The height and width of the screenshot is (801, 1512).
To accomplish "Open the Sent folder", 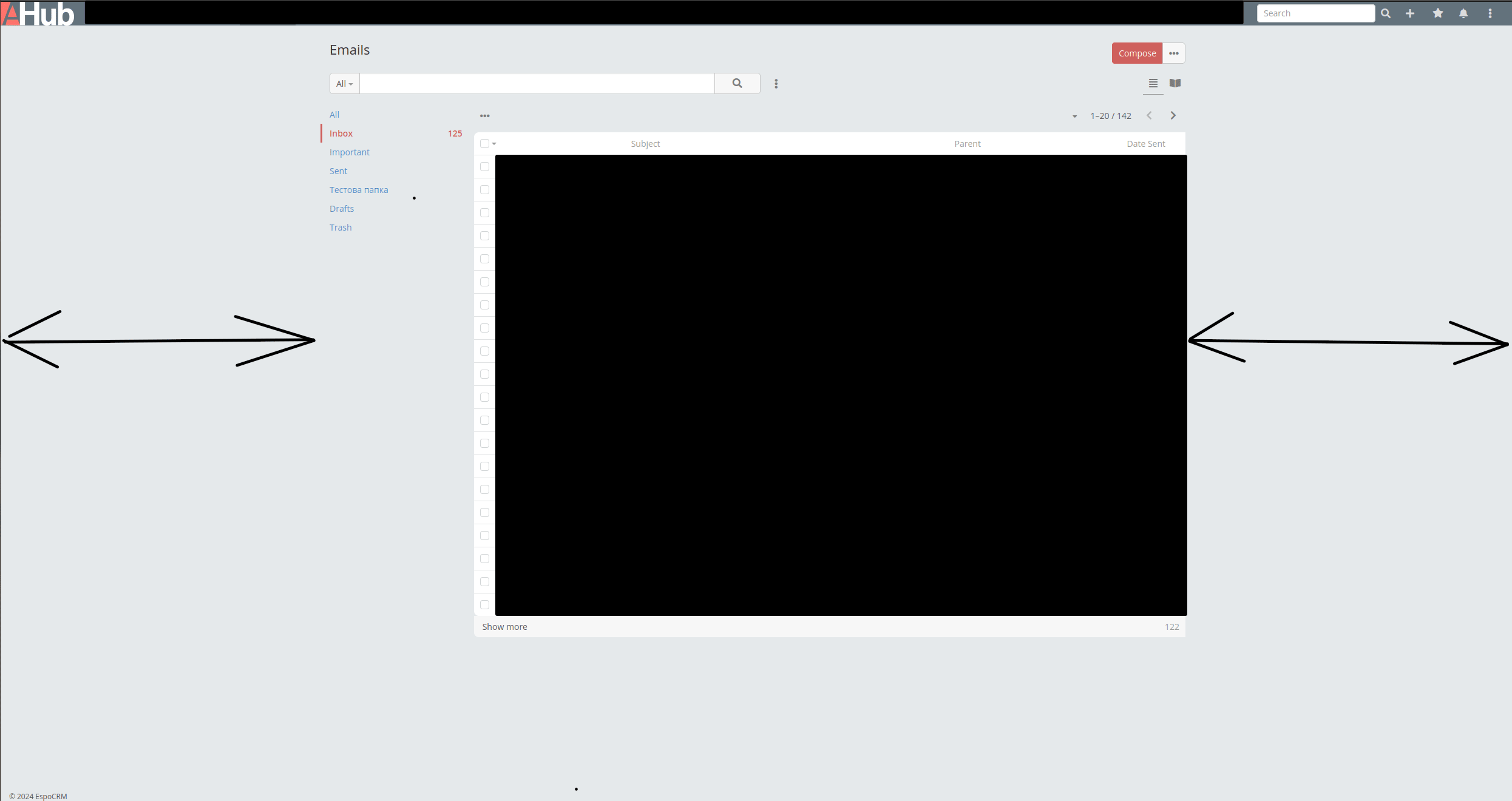I will click(338, 171).
